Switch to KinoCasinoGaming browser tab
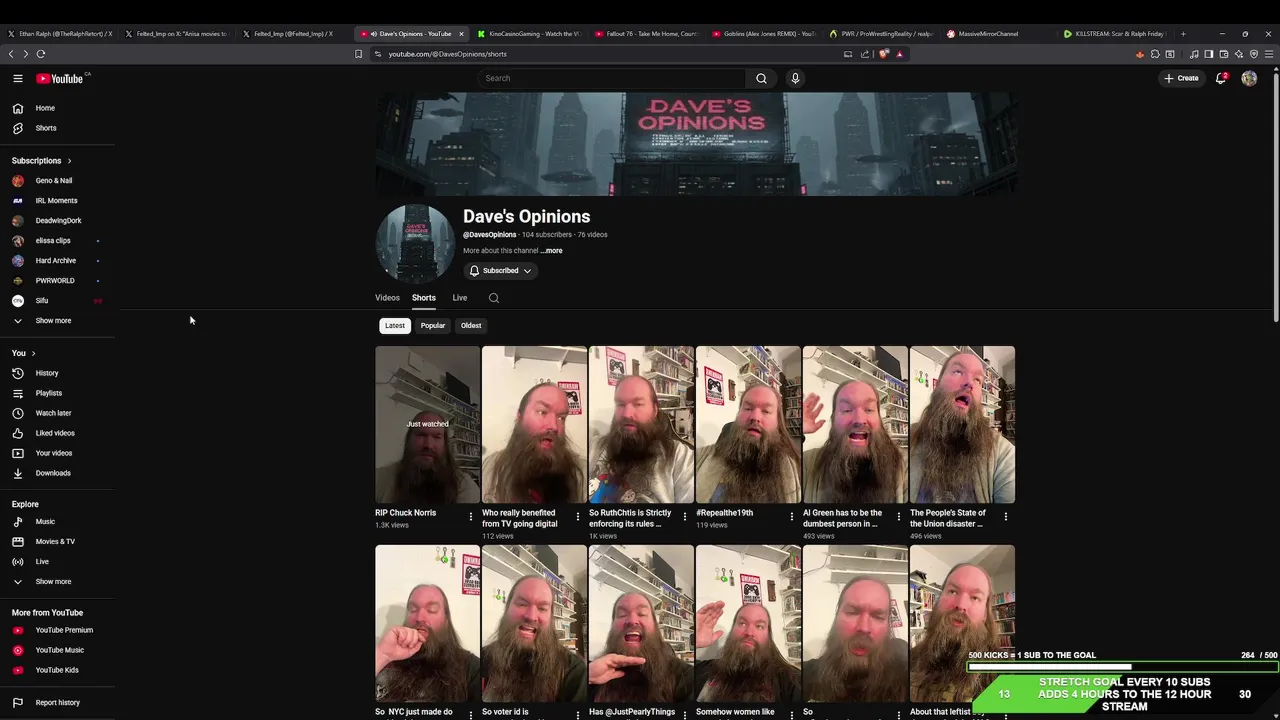1280x720 pixels. (528, 34)
